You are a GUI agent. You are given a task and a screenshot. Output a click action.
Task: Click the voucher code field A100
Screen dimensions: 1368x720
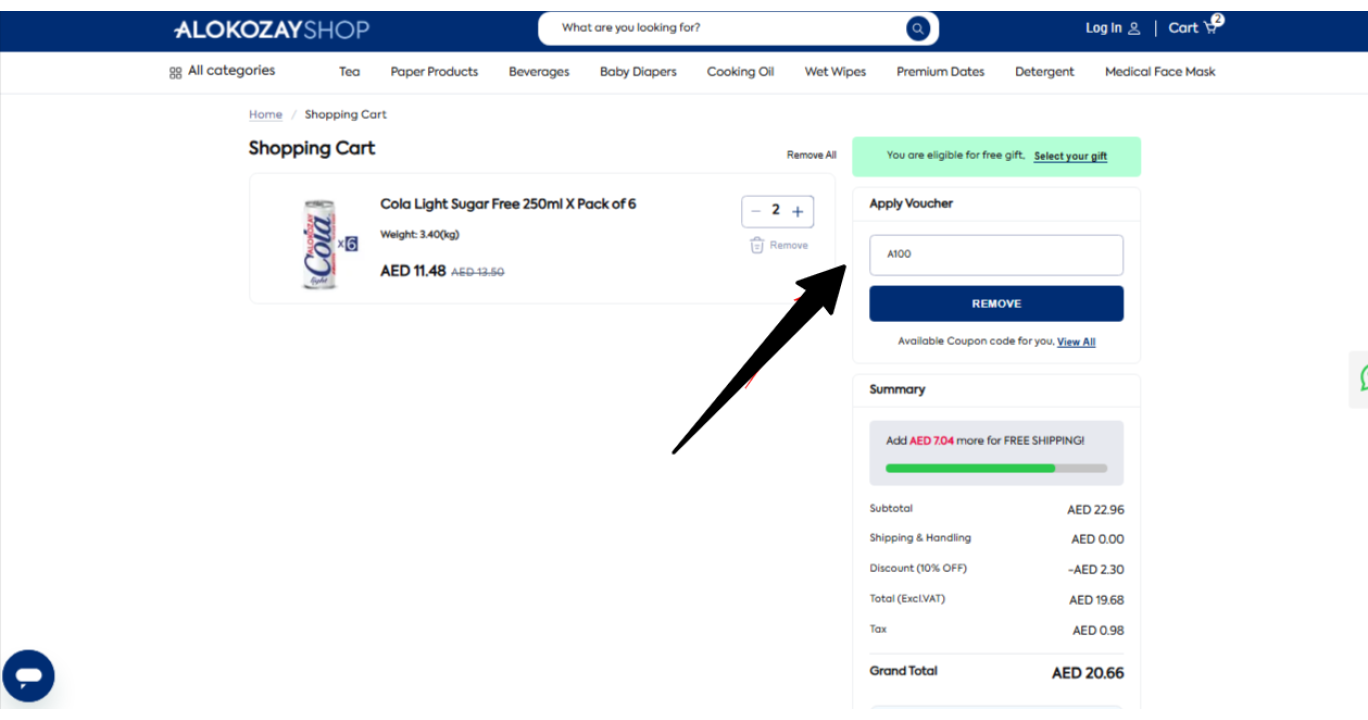(996, 255)
